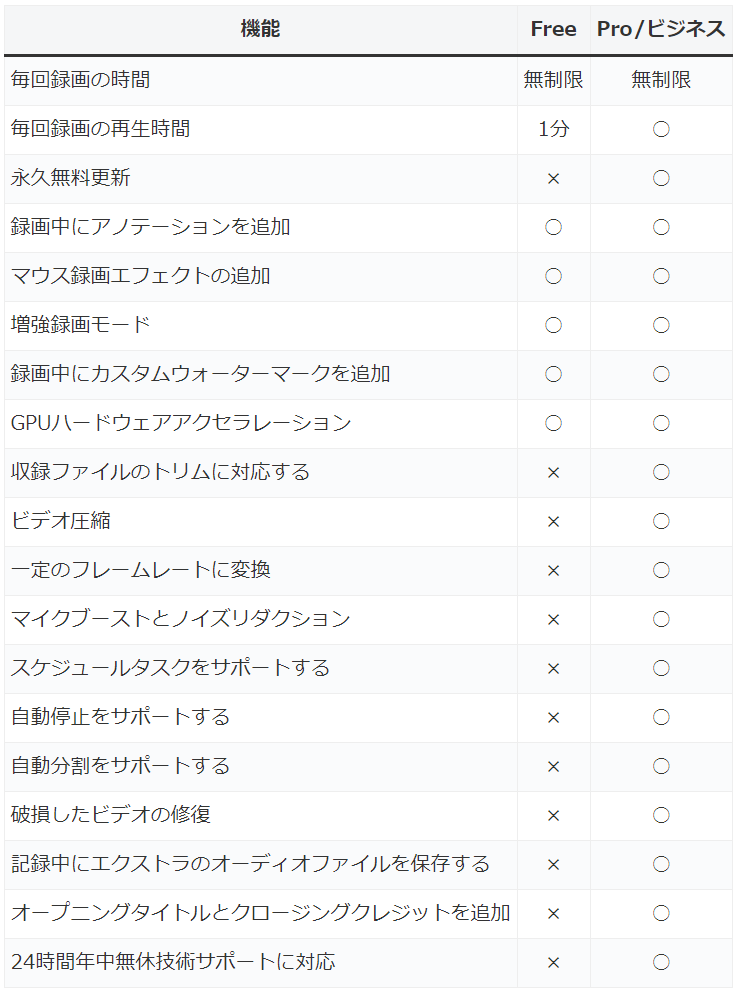Viewport: 737px width, 993px height.
Task: Click the Free circle for マウス録画エフェクトの追加
Action: 553,276
